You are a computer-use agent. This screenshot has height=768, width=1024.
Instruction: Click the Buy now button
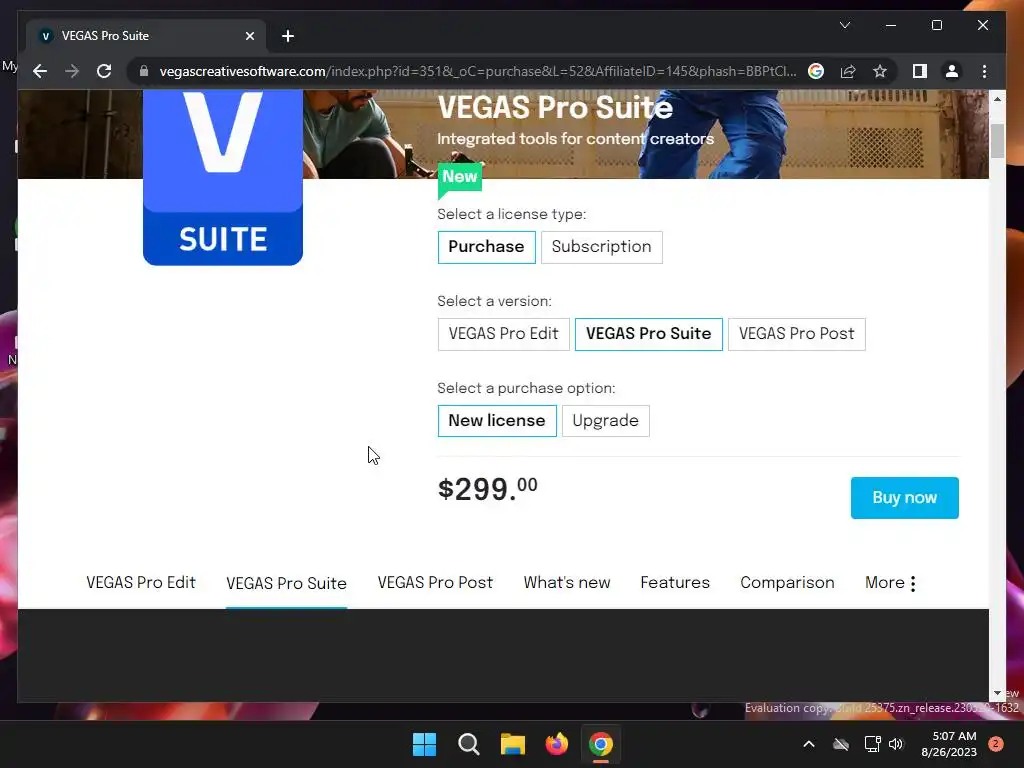(x=904, y=498)
